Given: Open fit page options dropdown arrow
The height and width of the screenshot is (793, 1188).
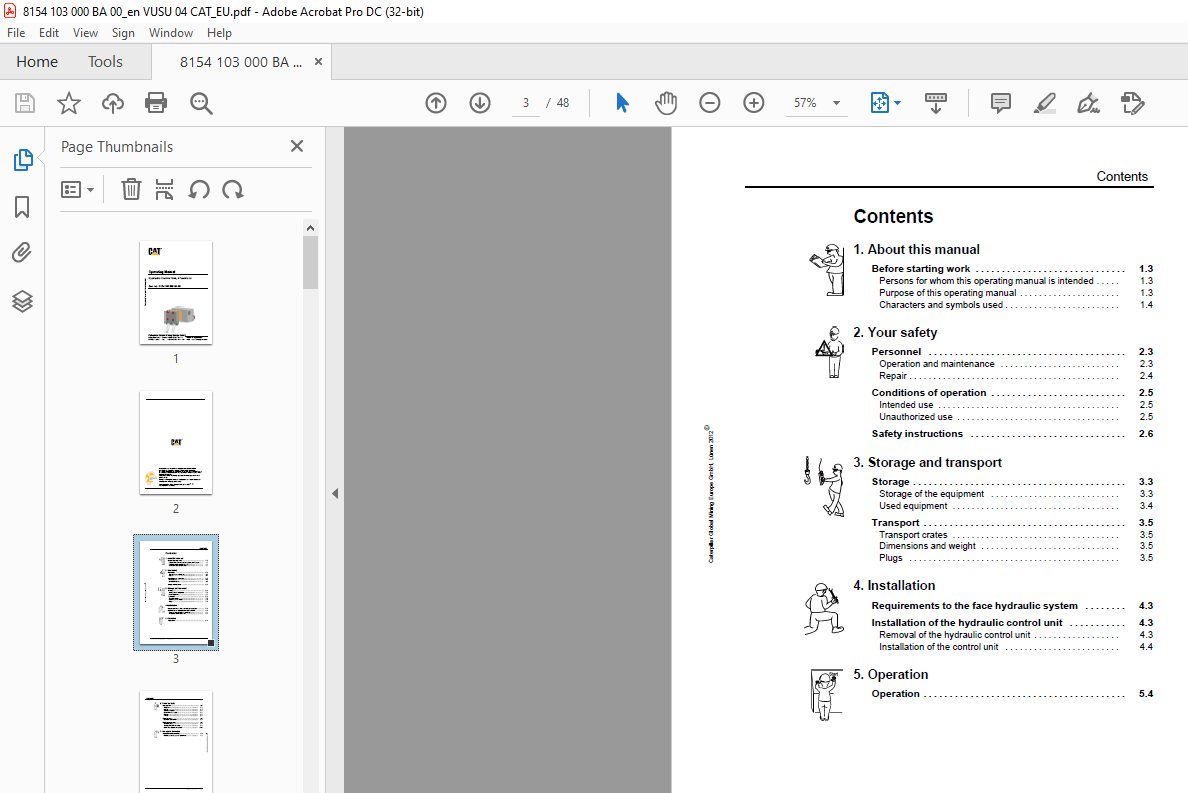Looking at the screenshot, I should click(x=898, y=103).
